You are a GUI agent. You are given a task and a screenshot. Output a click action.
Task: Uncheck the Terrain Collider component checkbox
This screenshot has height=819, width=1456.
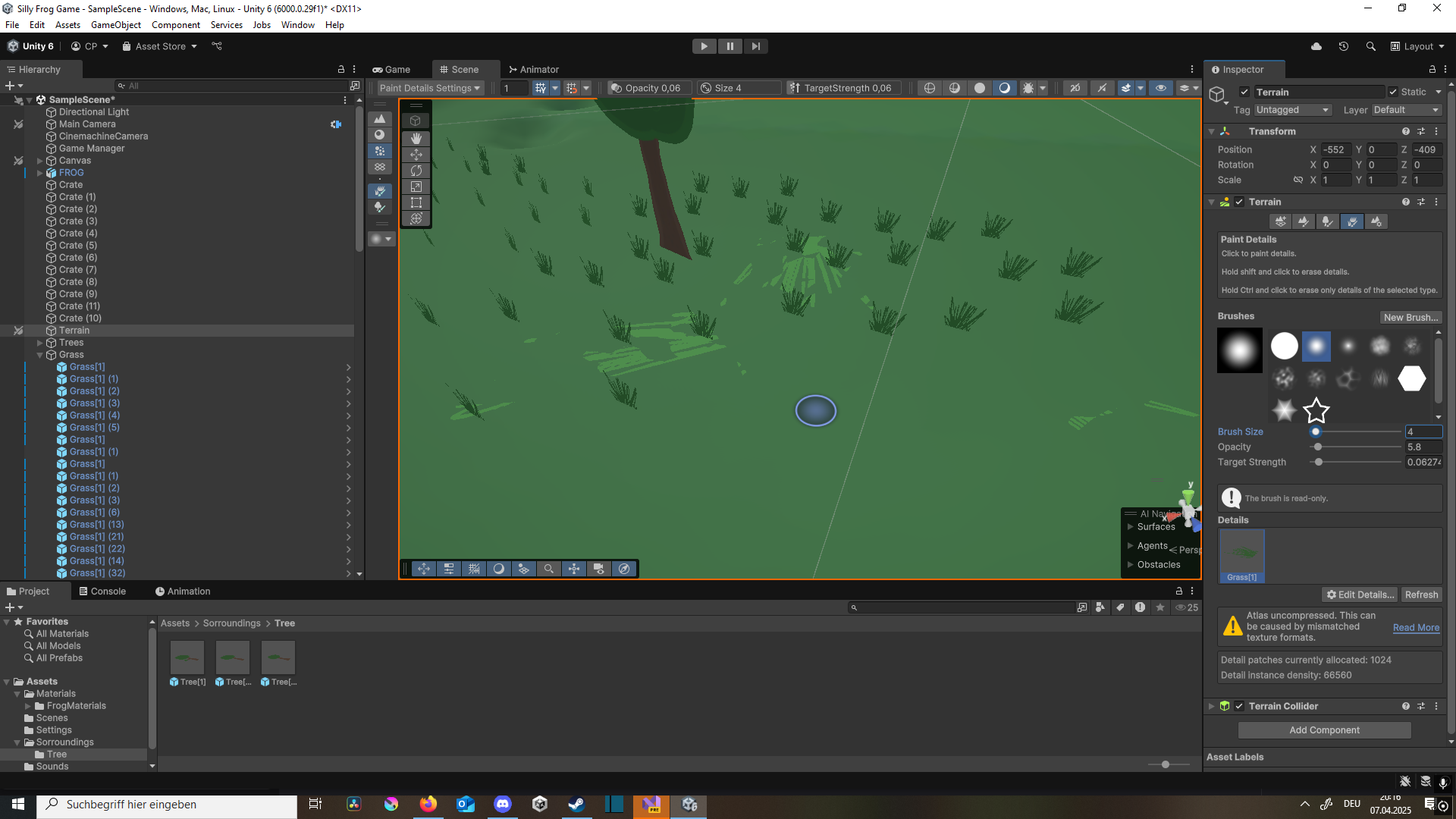pos(1239,706)
